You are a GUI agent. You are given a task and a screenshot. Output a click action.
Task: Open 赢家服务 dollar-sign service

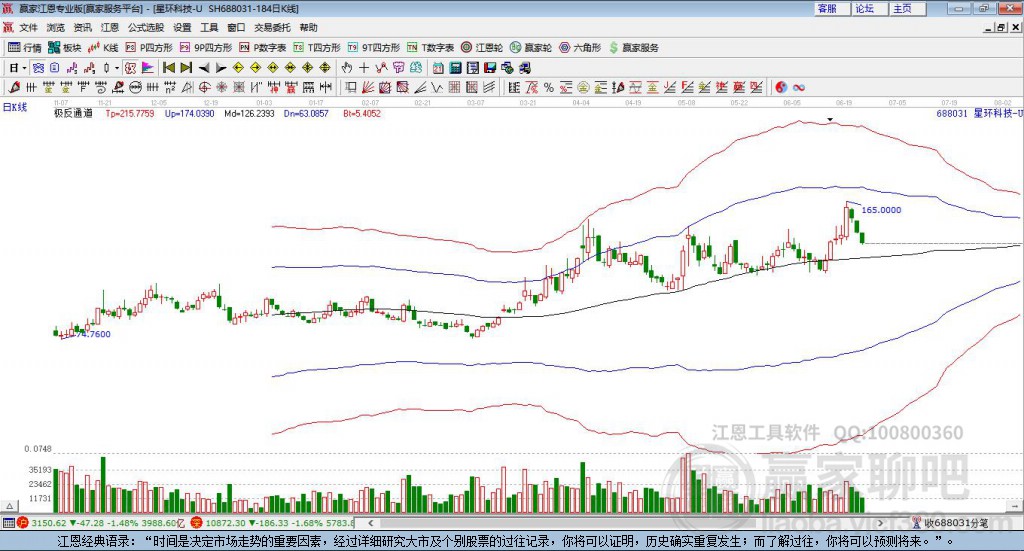(x=633, y=48)
